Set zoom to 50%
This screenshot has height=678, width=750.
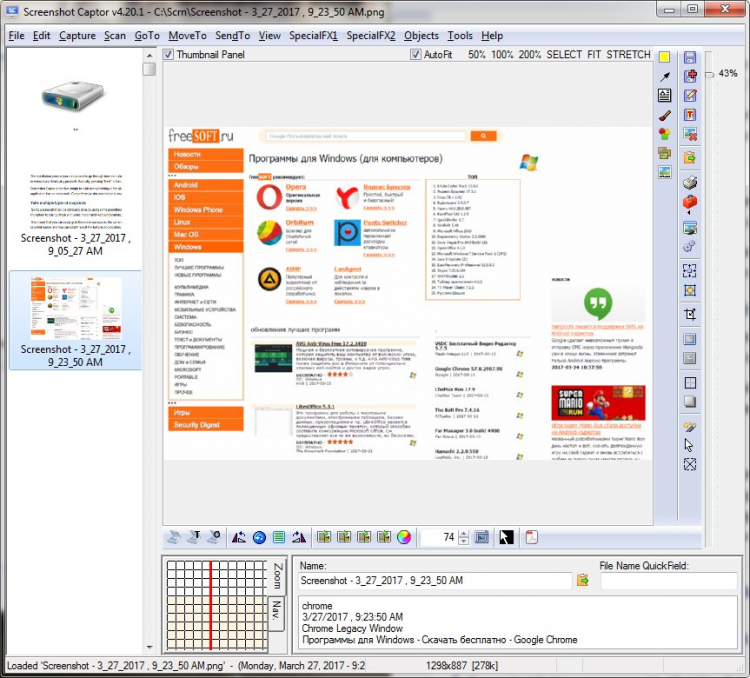pyautogui.click(x=476, y=55)
